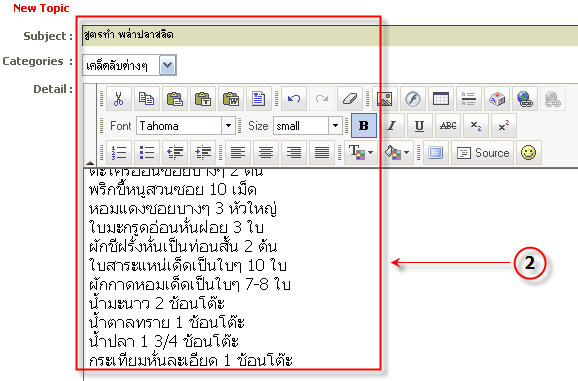Click the Subject text field

click(x=330, y=35)
